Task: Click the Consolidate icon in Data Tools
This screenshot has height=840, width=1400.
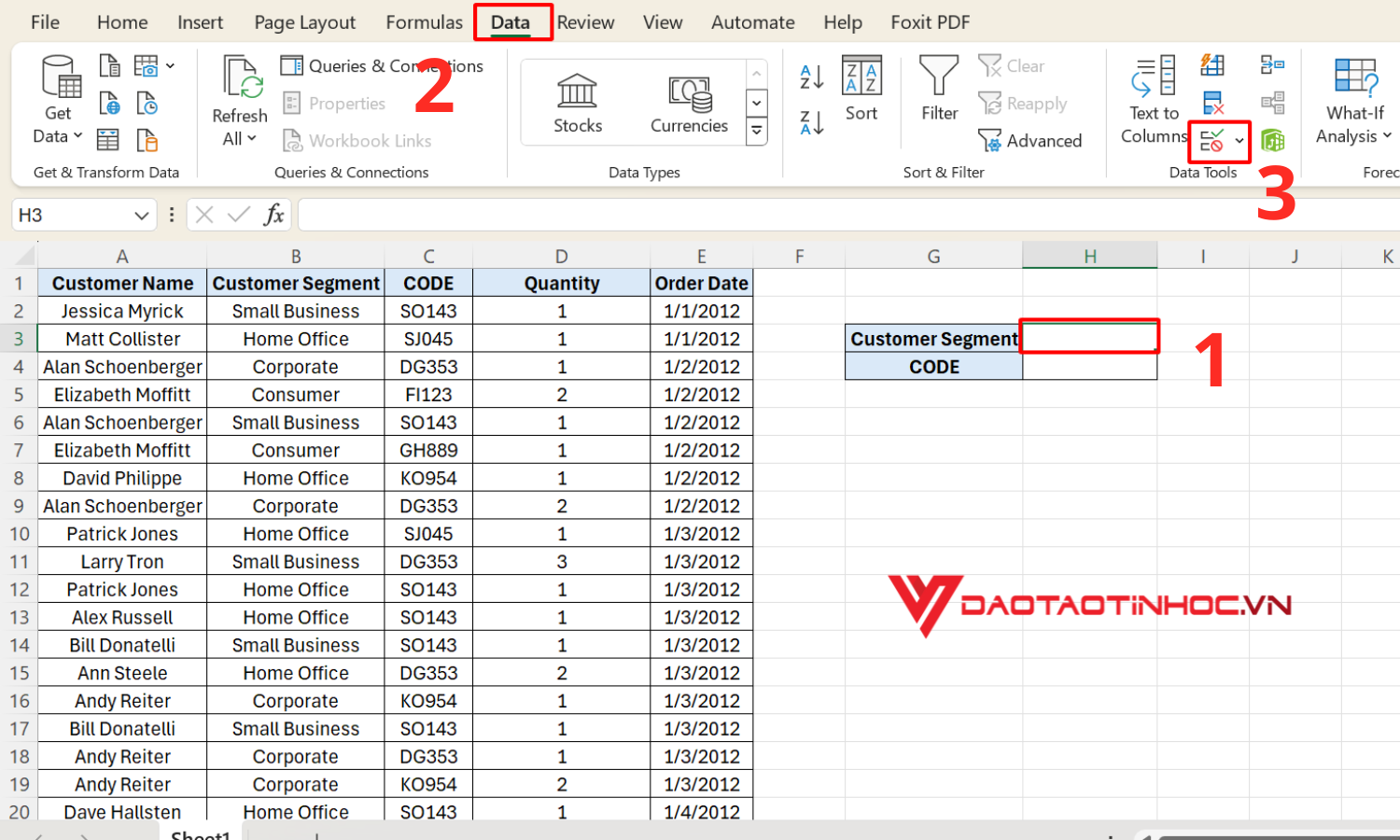Action: [x=1272, y=65]
